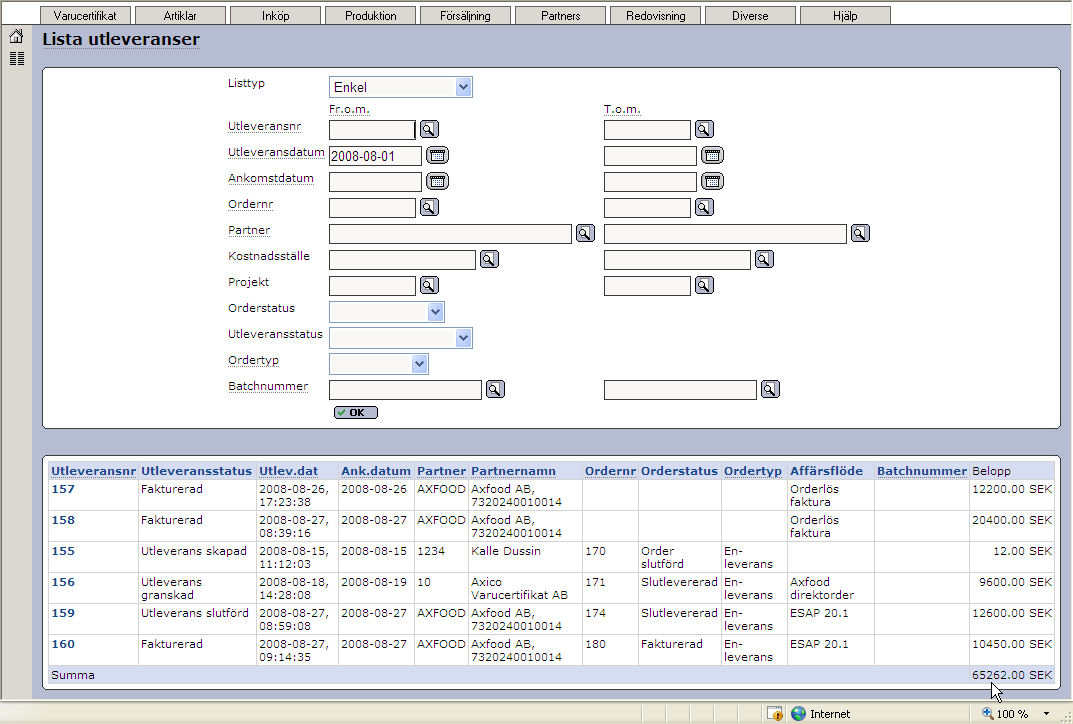
Task: Open lookup for Utleveransnr from field
Action: [x=429, y=129]
